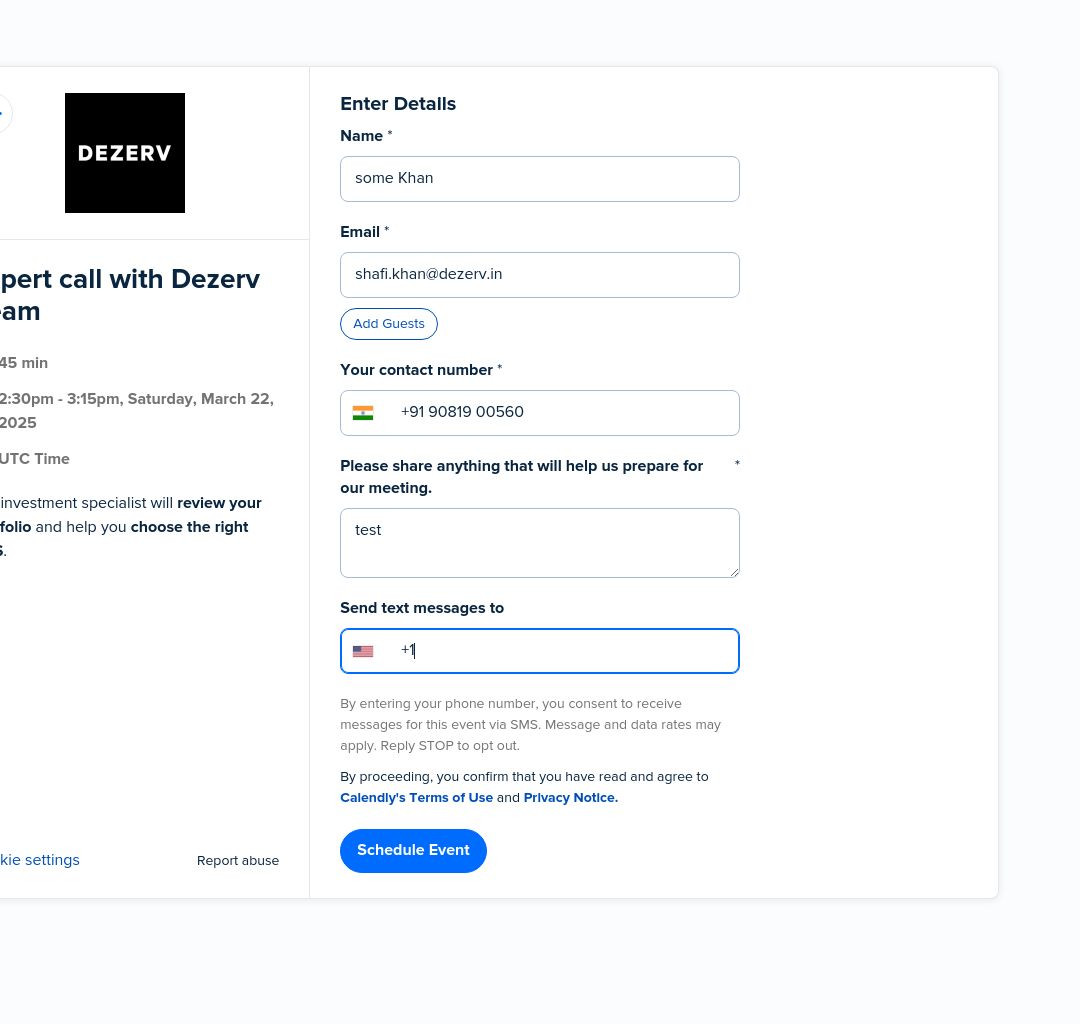Select the Email field with shafi.khan@dezerv.in
The image size is (1080, 1024).
pos(540,275)
